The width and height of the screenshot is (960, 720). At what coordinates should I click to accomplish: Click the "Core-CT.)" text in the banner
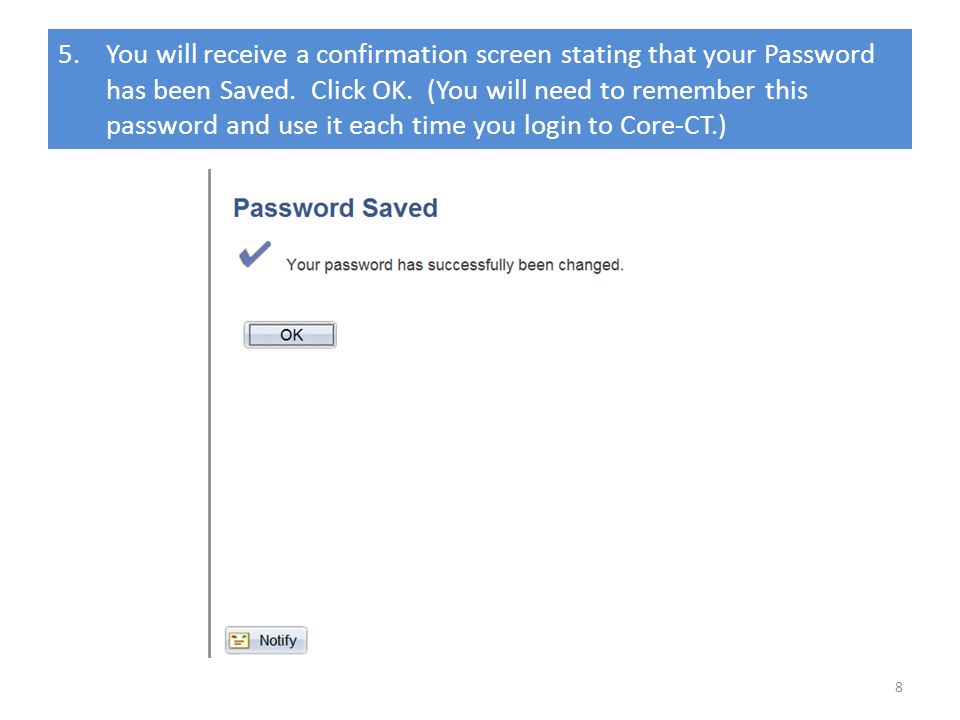[x=673, y=126]
